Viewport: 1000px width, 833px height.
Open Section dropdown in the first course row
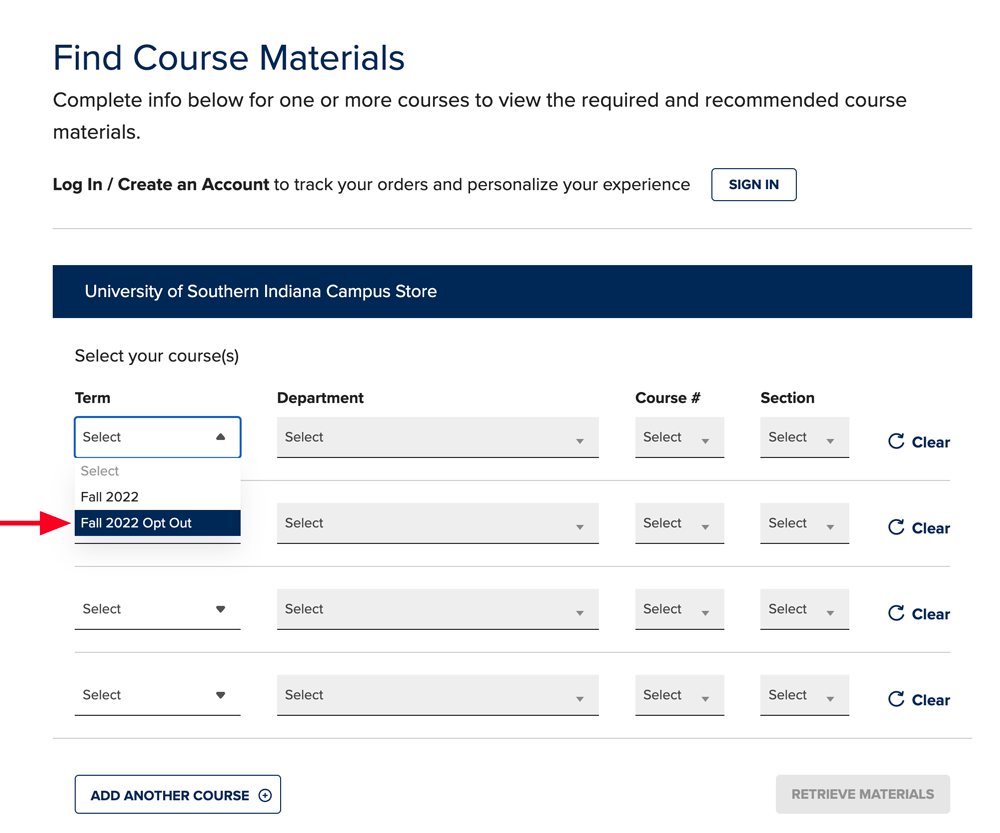[804, 437]
